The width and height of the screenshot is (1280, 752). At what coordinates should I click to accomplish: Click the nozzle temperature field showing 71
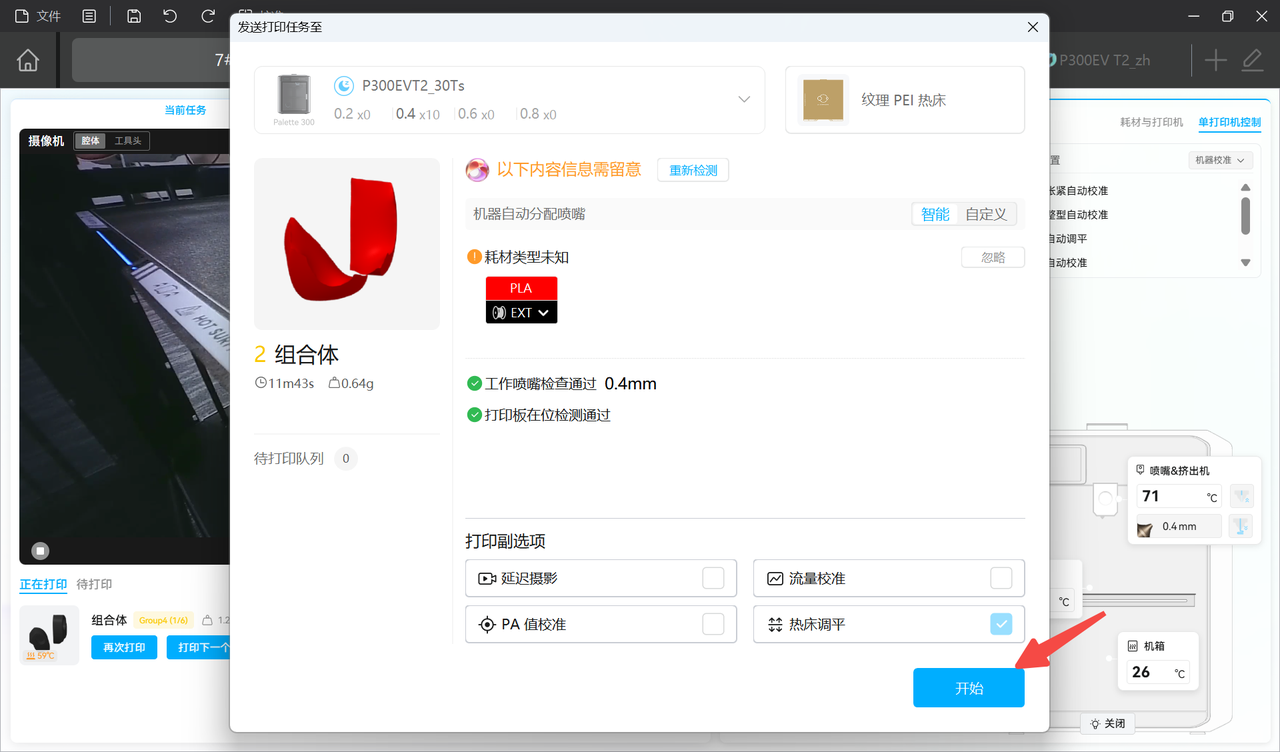click(1180, 496)
